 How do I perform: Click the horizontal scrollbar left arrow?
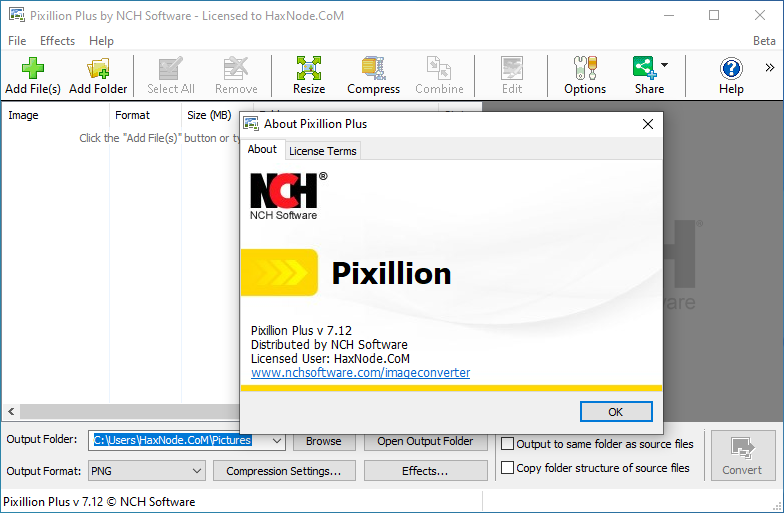tap(11, 412)
